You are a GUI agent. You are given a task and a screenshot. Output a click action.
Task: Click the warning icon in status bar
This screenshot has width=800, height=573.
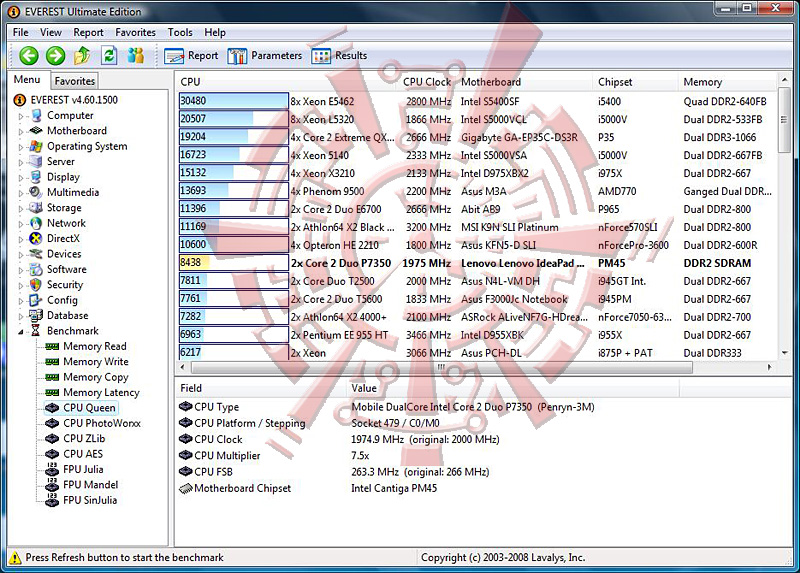[15, 557]
